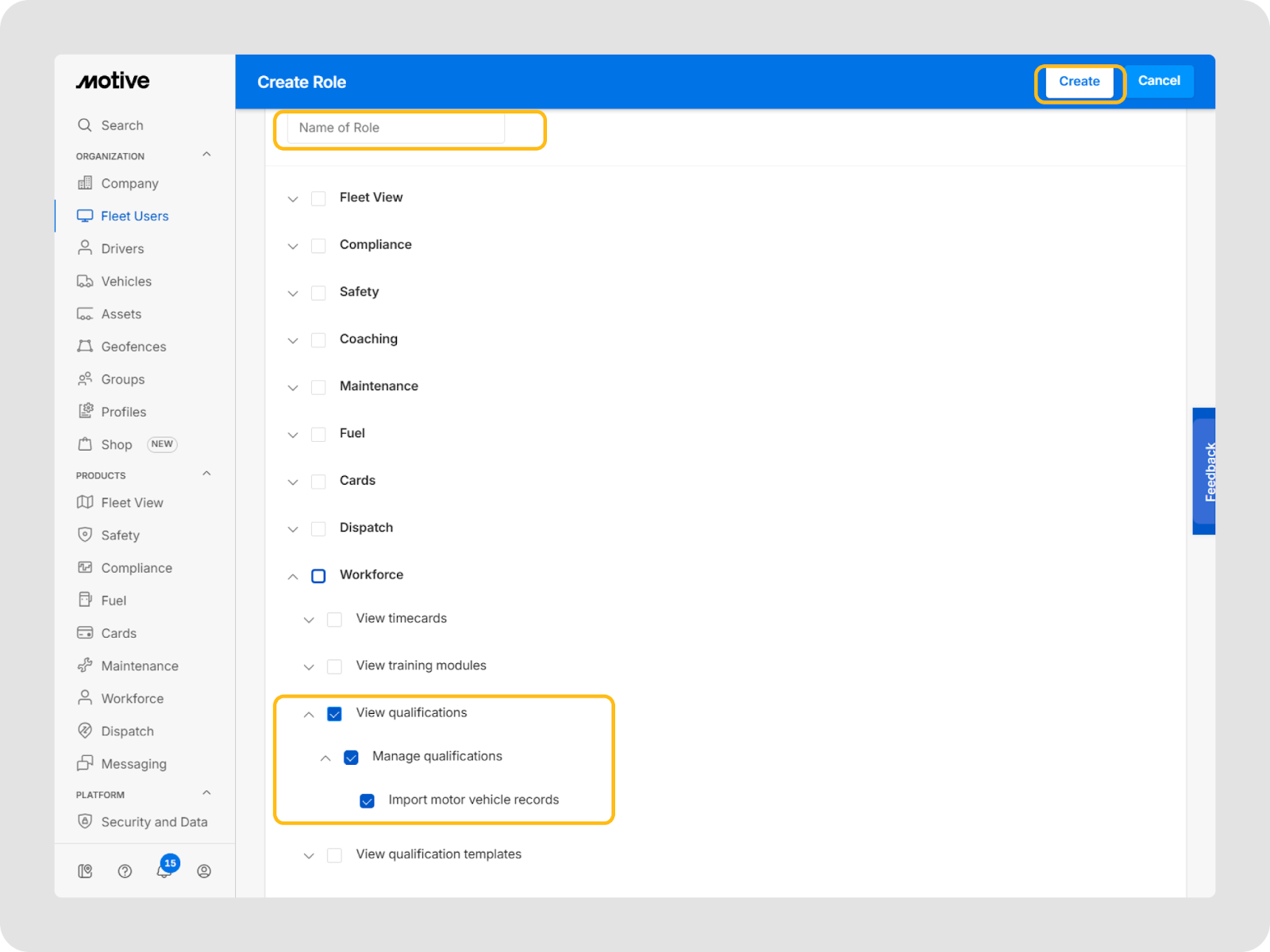Viewport: 1270px width, 952px height.
Task: Open the user account profile icon
Action: click(x=204, y=871)
